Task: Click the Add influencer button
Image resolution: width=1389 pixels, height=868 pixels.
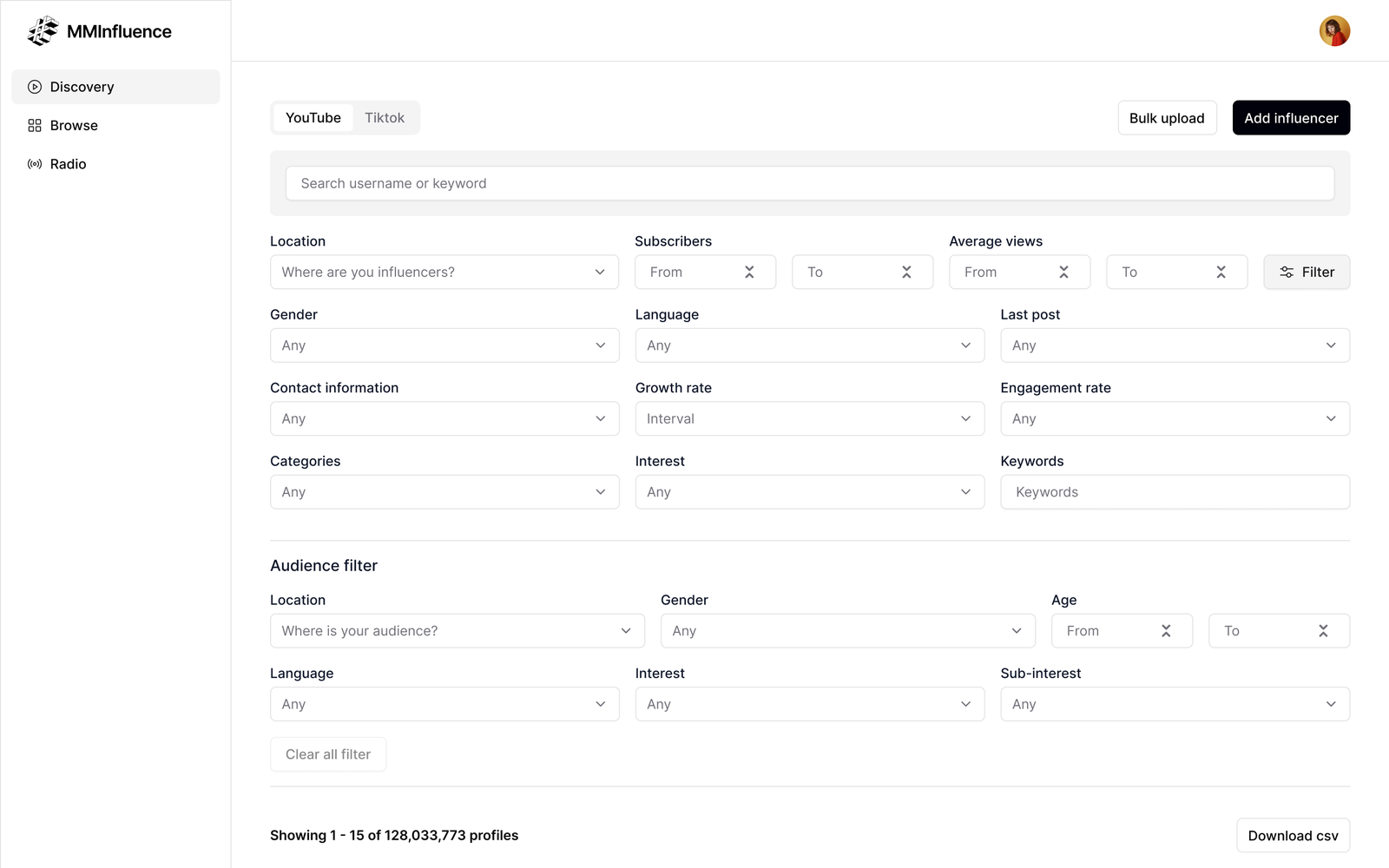Action: pos(1291,118)
